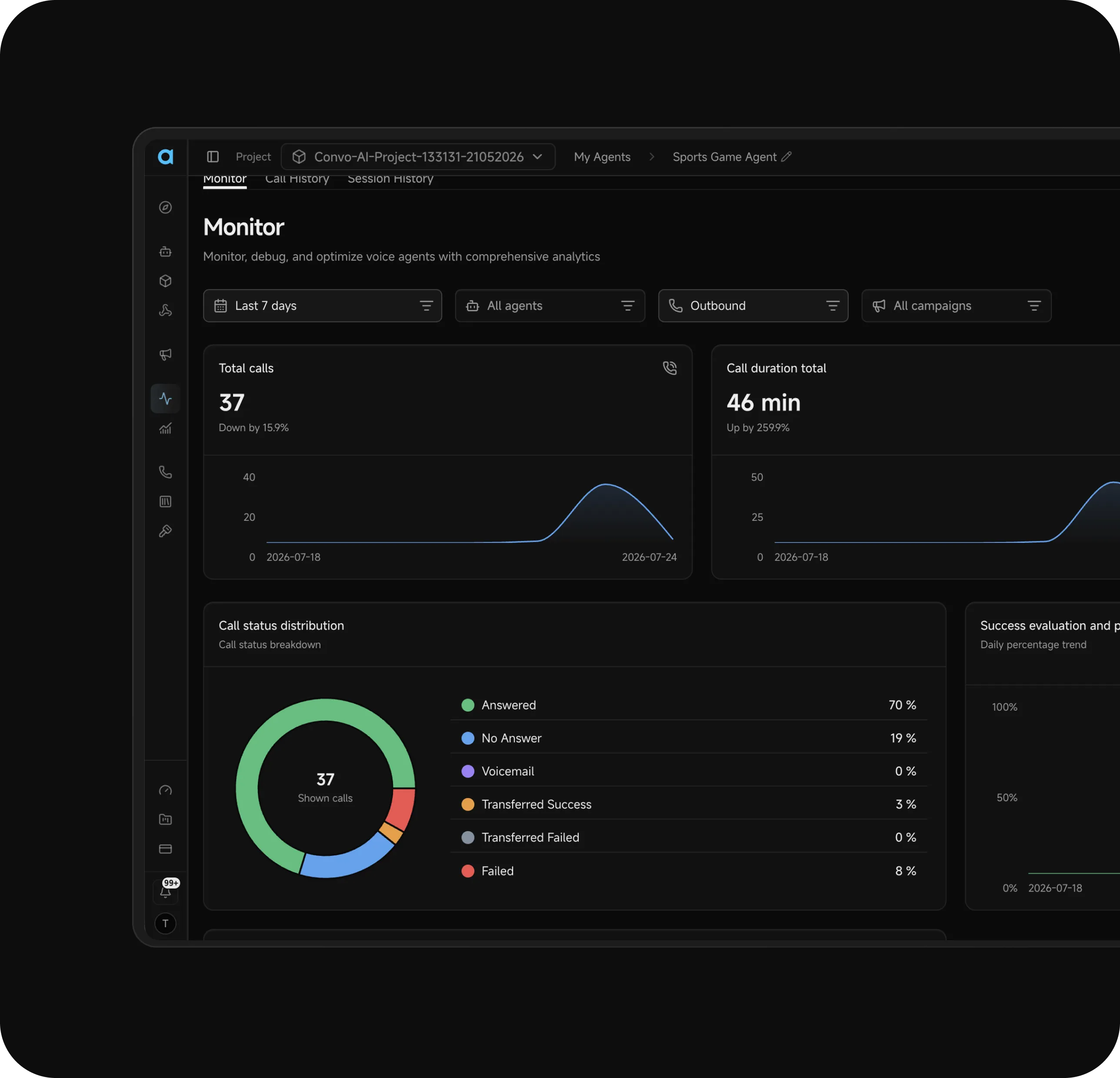Click the app logo in the sidebar
The width and height of the screenshot is (1120, 1078).
[166, 156]
